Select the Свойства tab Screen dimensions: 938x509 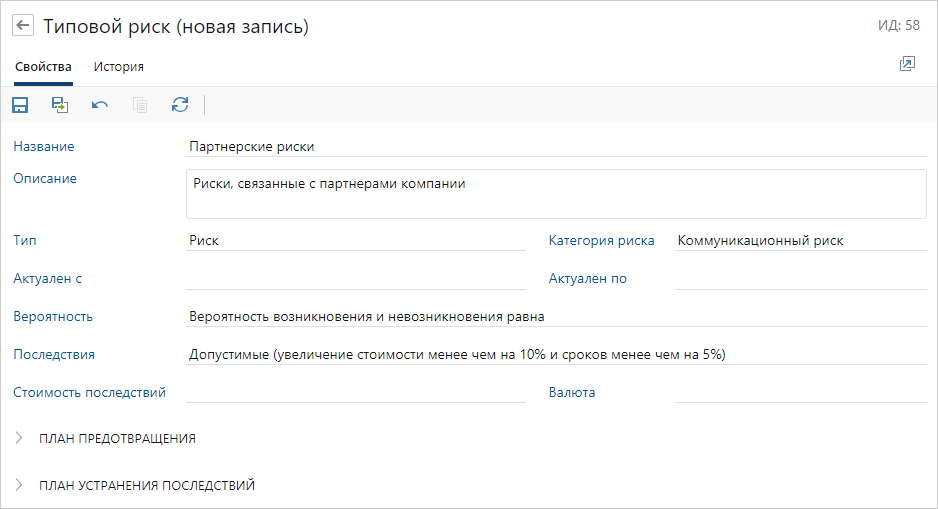[x=43, y=67]
